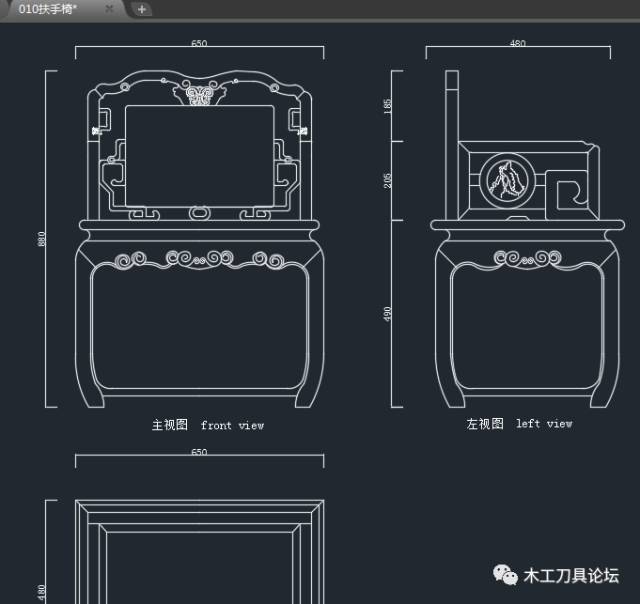Click the 左视图 left view label
640x604 pixels.
point(519,424)
